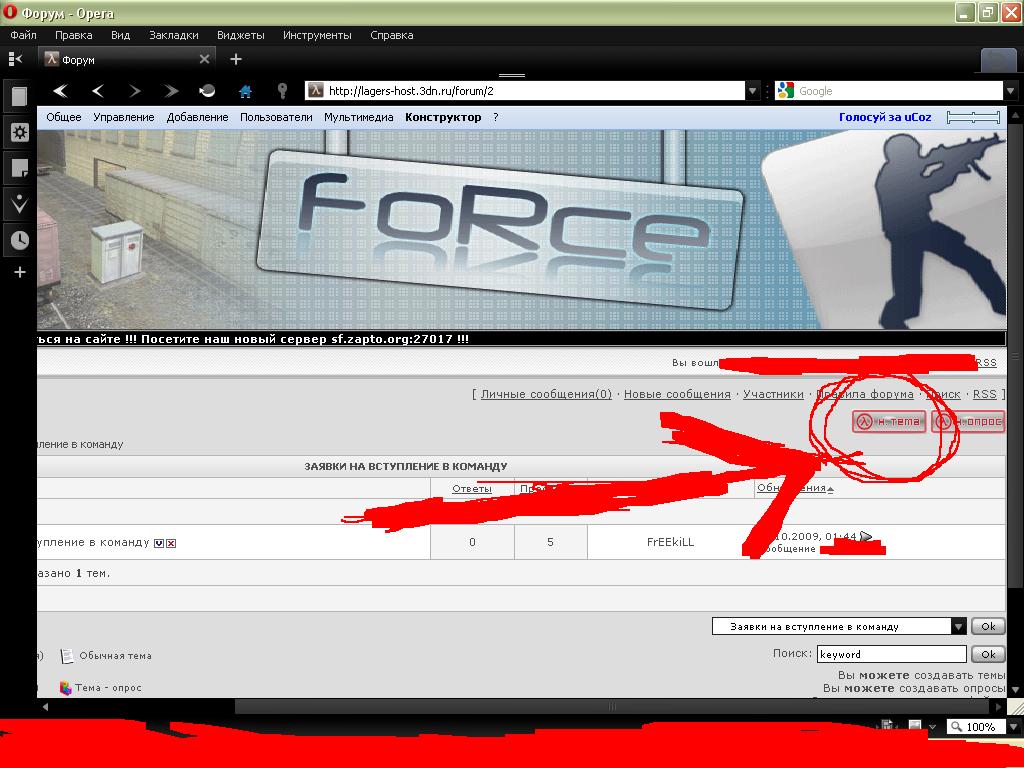Open the Инструменты menu

pos(317,35)
